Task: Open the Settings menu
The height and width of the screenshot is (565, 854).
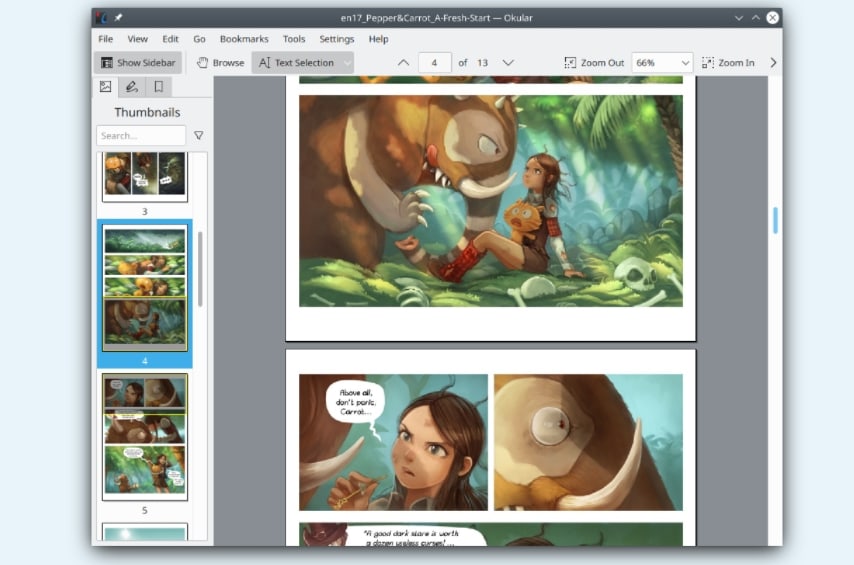Action: [x=337, y=39]
